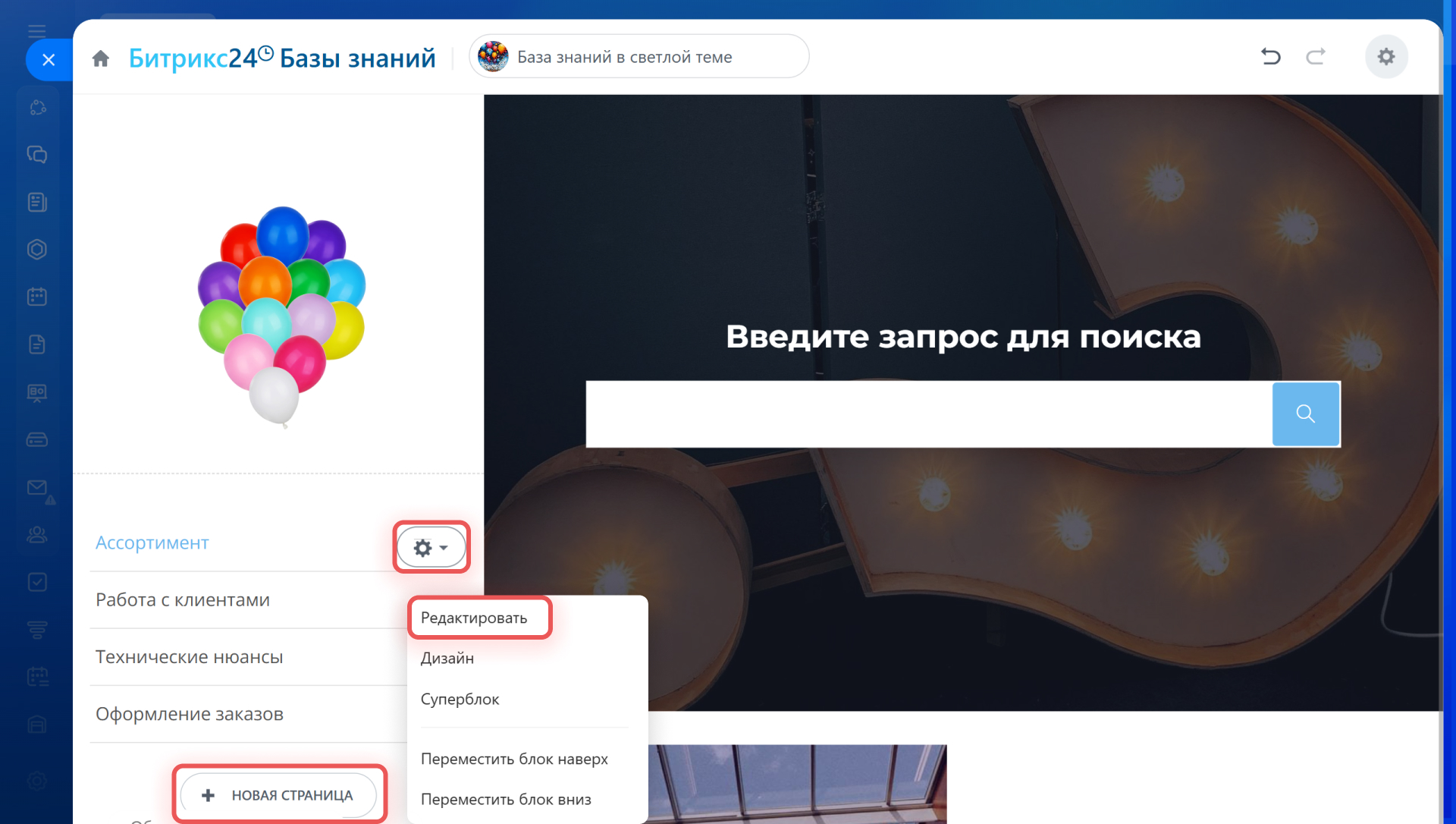Click the Undo arrow in the header
1456x824 pixels.
click(1271, 56)
